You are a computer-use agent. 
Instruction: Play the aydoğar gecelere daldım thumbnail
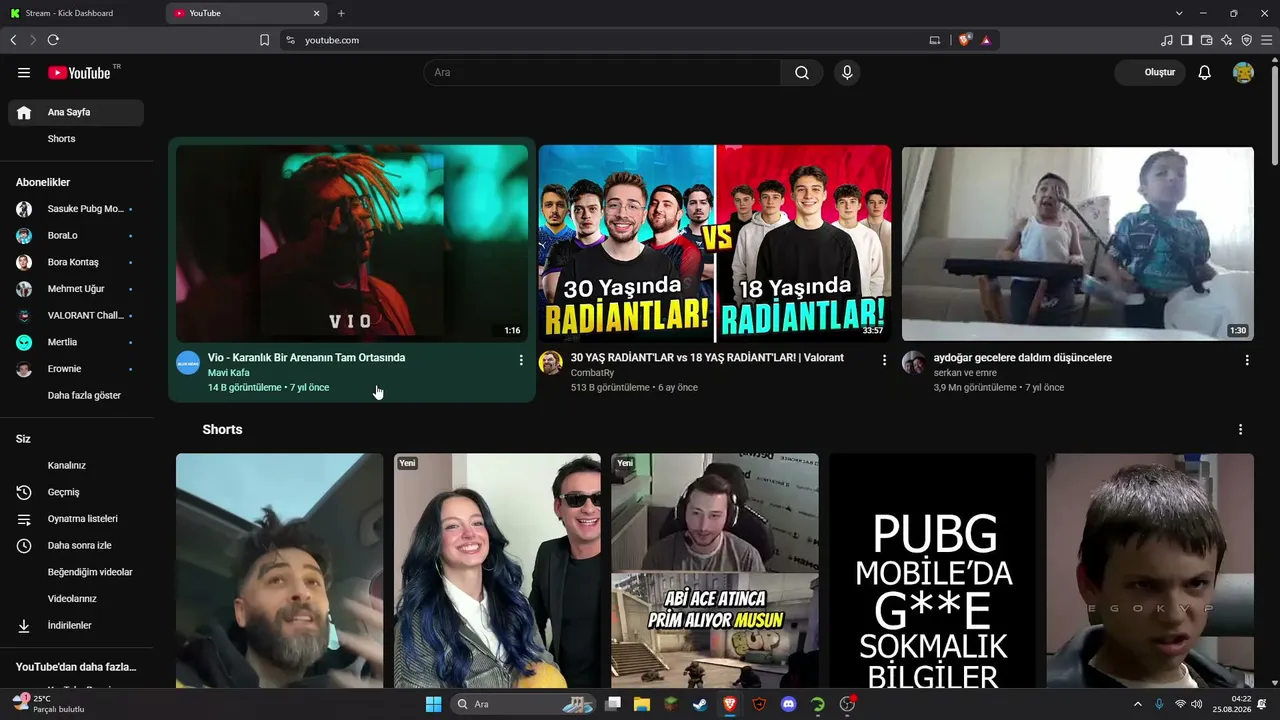point(1078,244)
